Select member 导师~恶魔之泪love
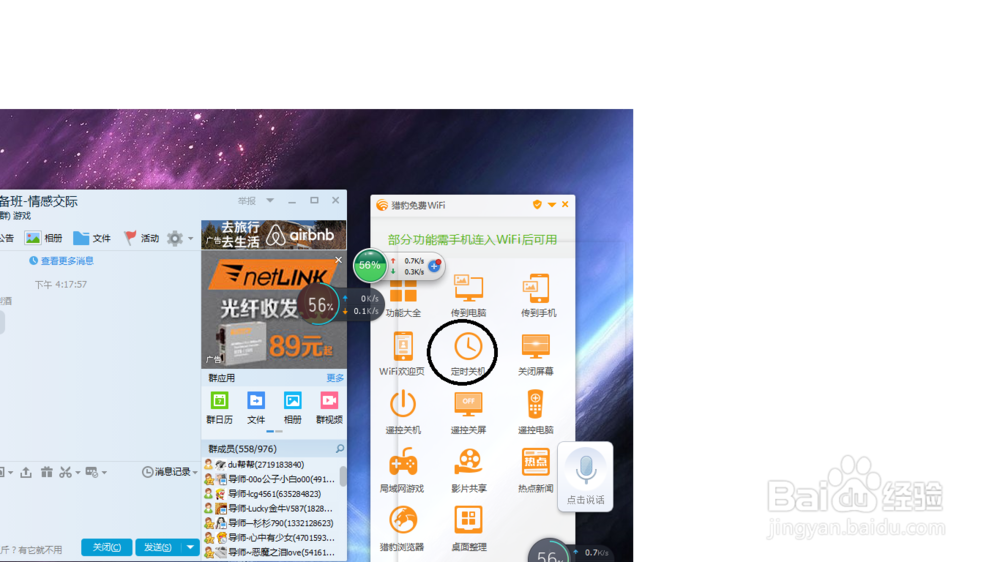This screenshot has height=562, width=1000. pyautogui.click(x=270, y=552)
